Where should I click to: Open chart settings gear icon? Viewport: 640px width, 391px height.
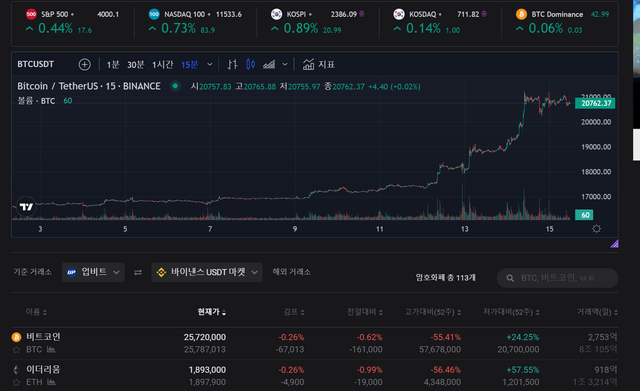coord(596,229)
